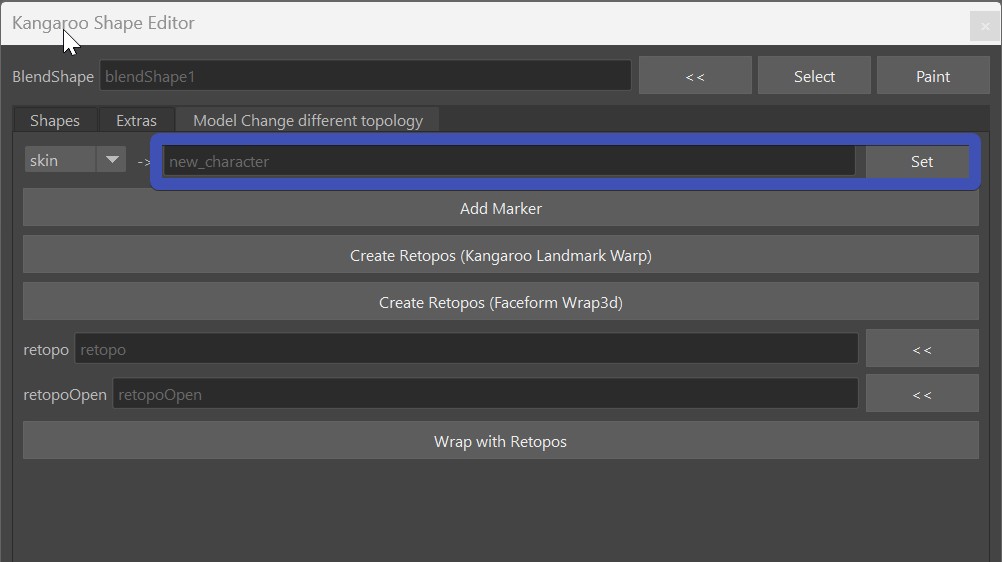The width and height of the screenshot is (1002, 562).
Task: Click into the retopoOpen input field
Action: point(485,394)
